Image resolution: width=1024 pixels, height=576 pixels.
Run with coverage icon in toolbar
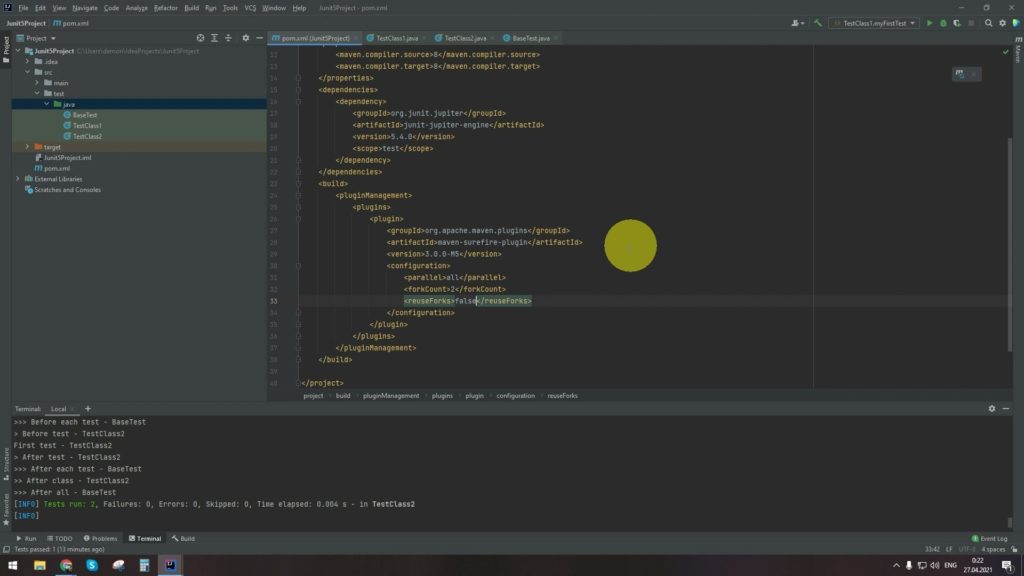(x=957, y=23)
